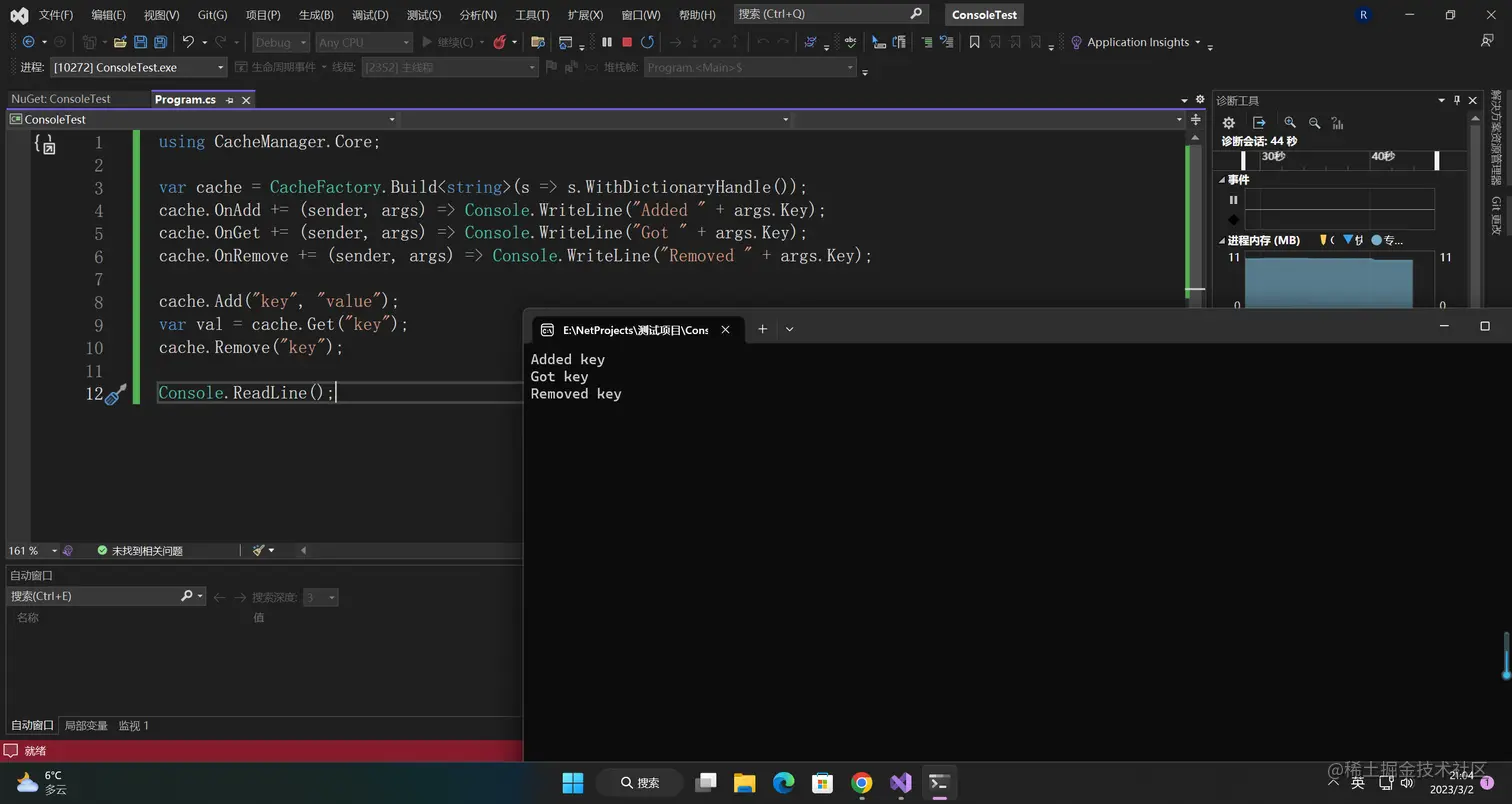
Task: Restart the debugging session
Action: (x=647, y=42)
